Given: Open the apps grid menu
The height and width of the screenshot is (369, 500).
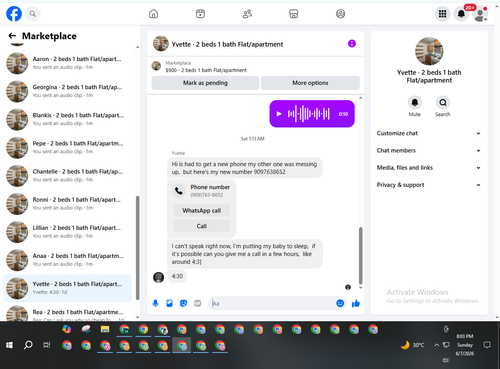Looking at the screenshot, I should click(x=442, y=14).
